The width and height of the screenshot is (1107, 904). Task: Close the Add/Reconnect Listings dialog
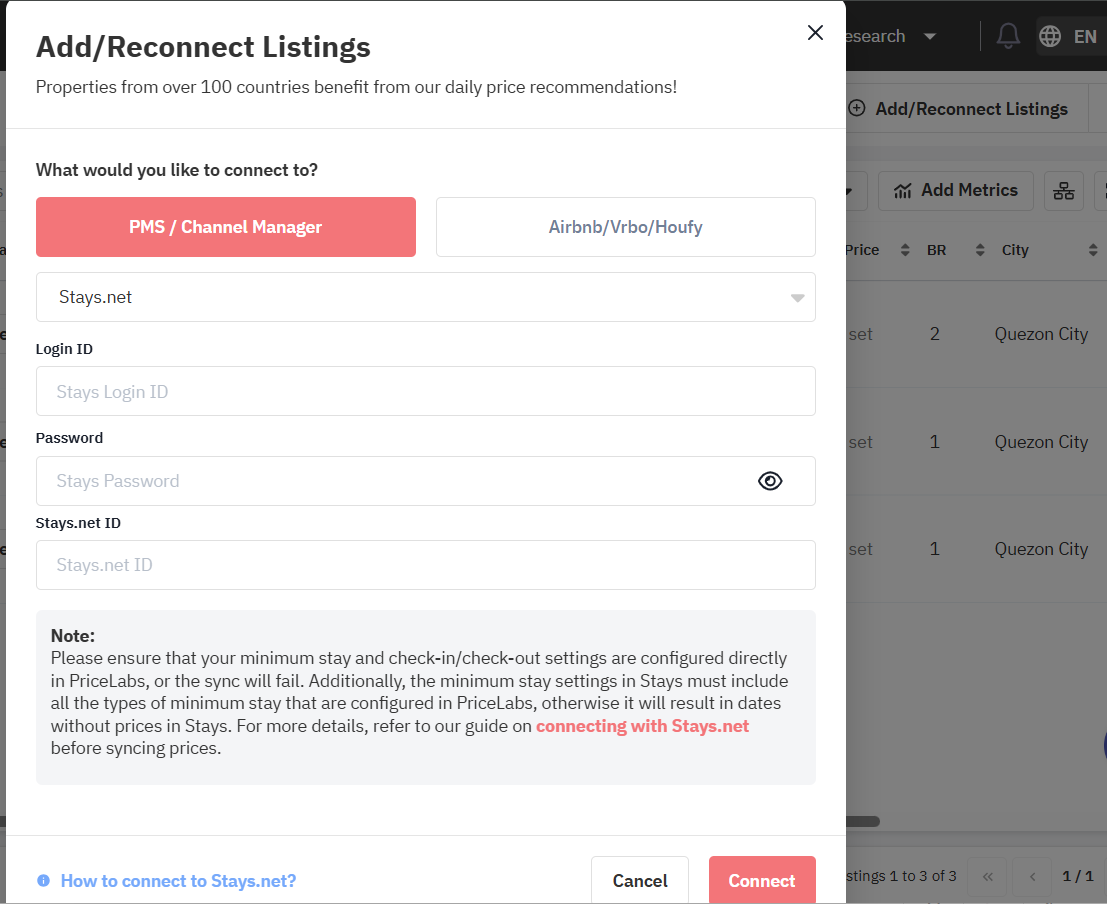coord(815,33)
